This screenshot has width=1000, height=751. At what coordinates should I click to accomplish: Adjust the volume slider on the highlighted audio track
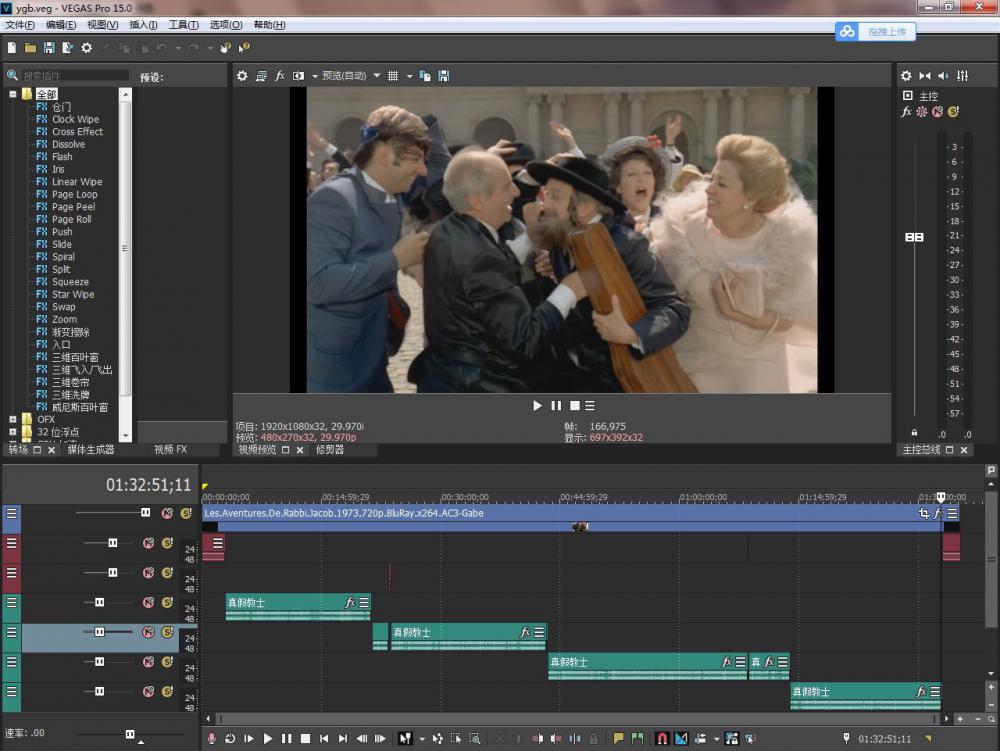99,632
